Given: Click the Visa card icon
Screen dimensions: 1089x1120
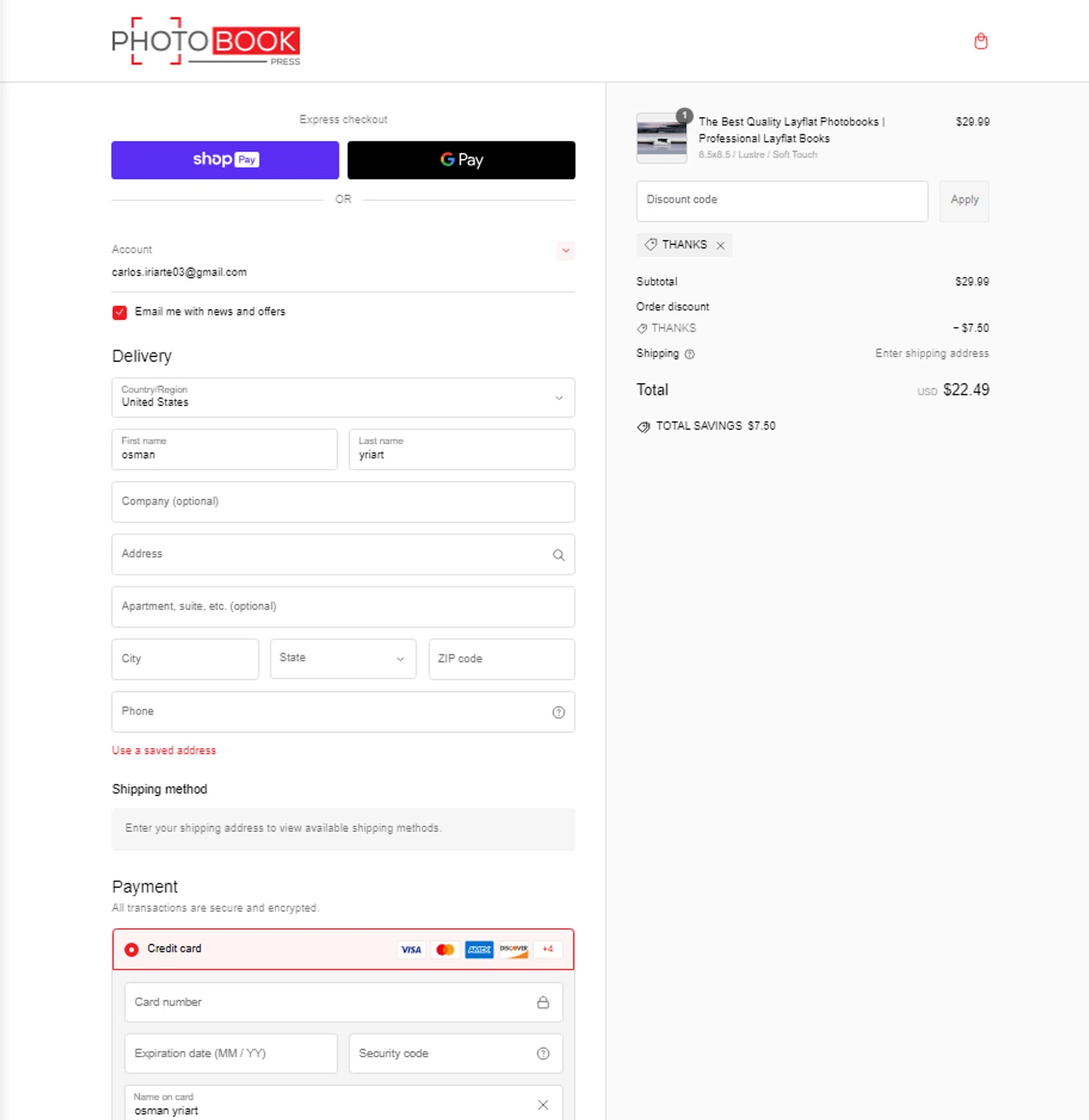Looking at the screenshot, I should coord(412,950).
